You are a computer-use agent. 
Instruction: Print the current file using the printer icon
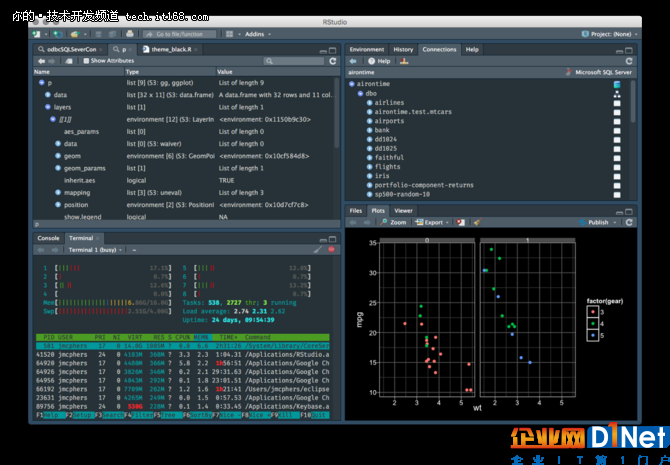pyautogui.click(x=130, y=34)
